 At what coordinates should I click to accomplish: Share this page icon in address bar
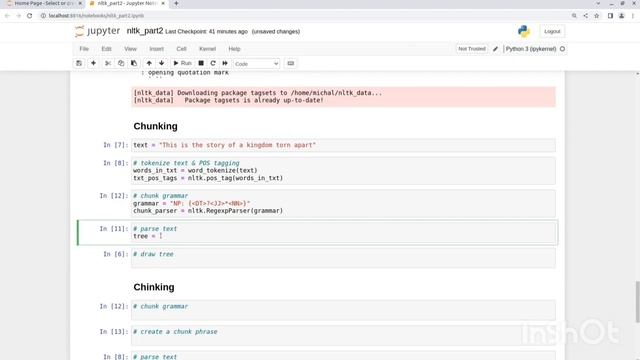coord(586,16)
